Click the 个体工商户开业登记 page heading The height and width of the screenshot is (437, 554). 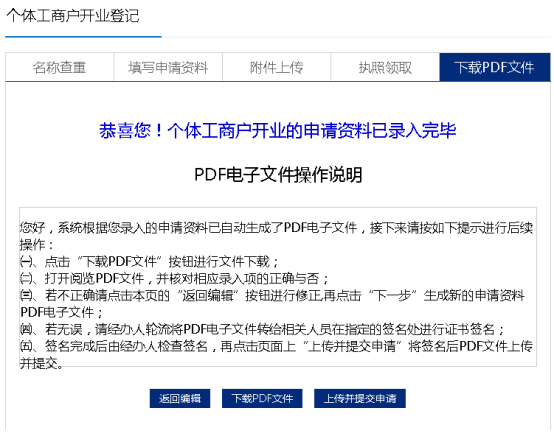(73, 16)
